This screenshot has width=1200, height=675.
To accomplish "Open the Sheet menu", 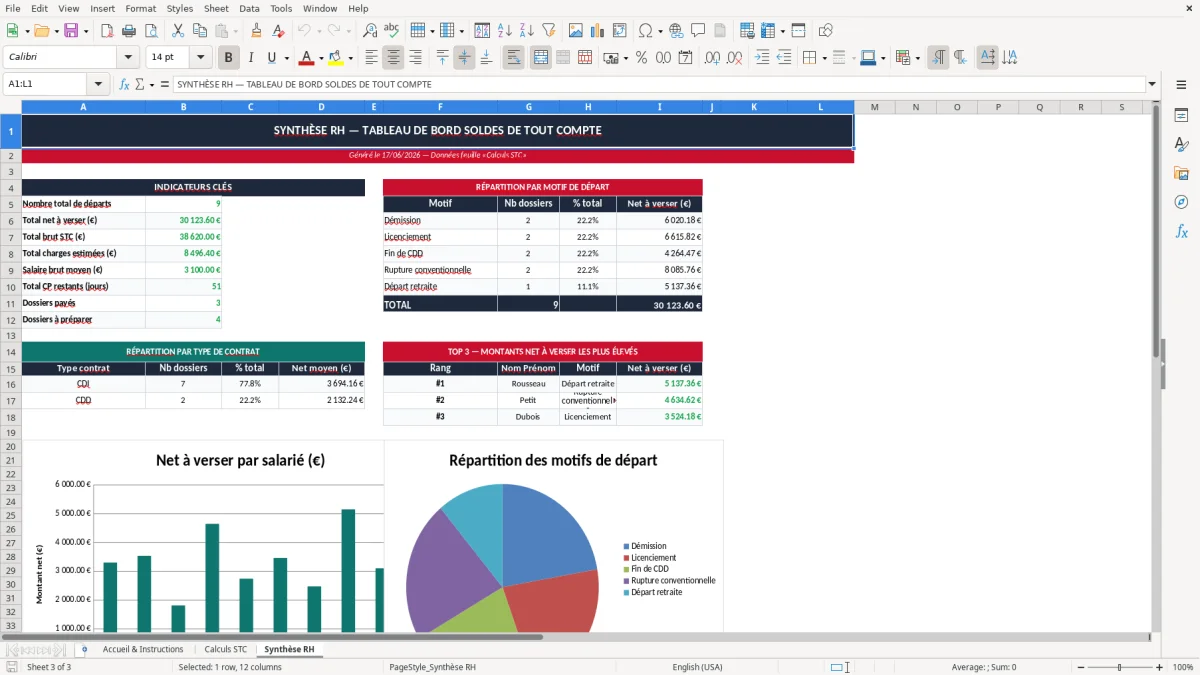I will pos(216,8).
